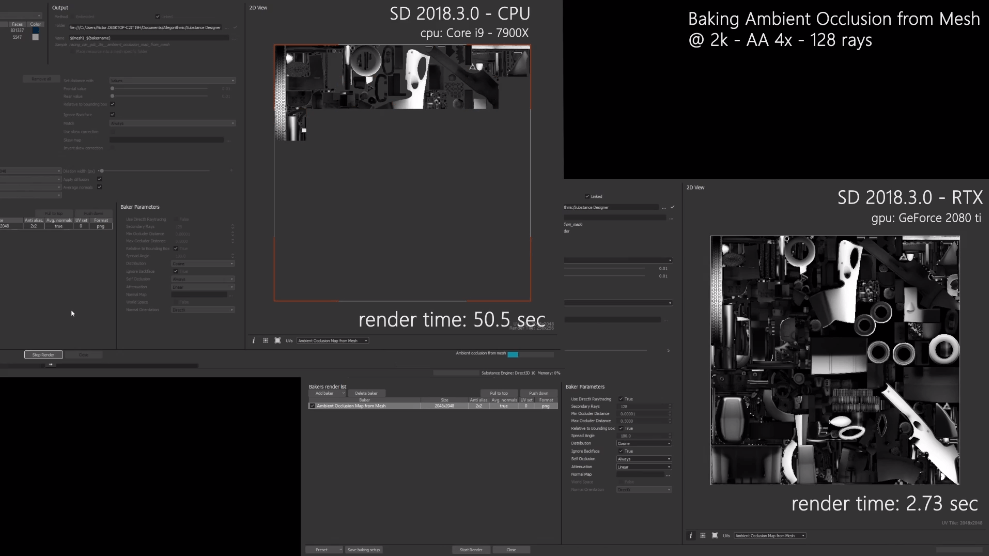Click the Close button in the RTX window
This screenshot has height=556, width=989.
(x=511, y=550)
